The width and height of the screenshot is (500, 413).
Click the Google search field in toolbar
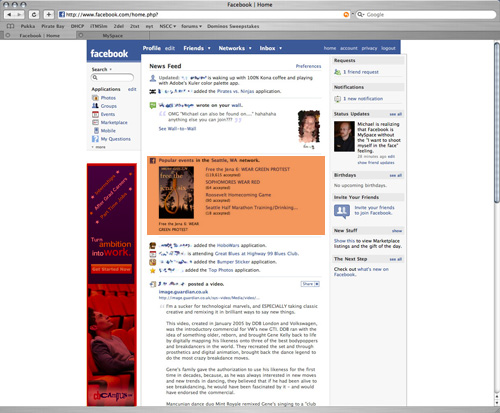[x=426, y=14]
